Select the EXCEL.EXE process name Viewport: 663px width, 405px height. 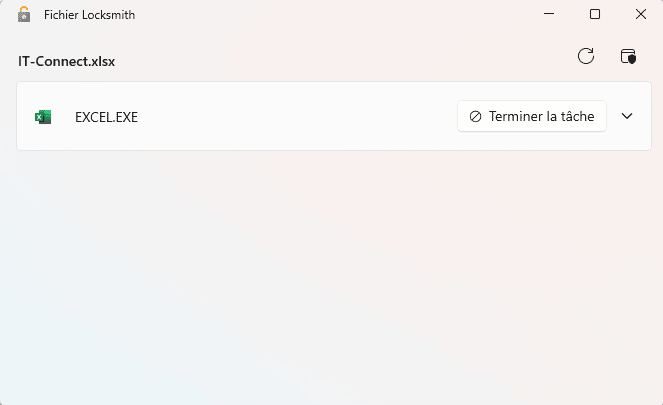[x=106, y=117]
